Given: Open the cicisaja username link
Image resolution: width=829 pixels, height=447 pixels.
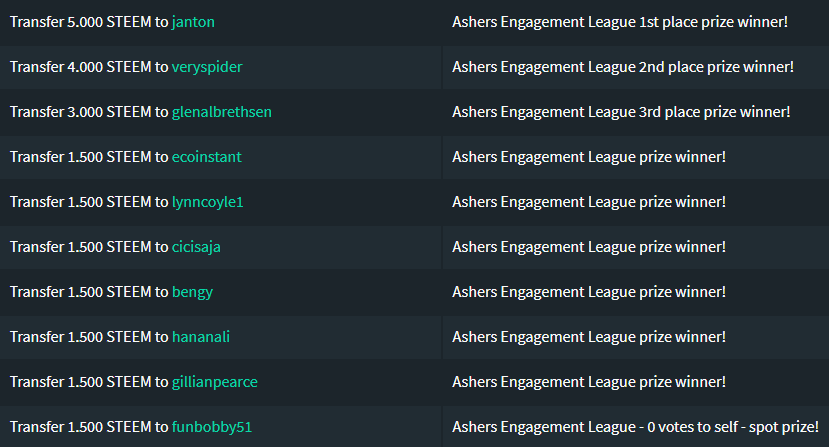Looking at the screenshot, I should pyautogui.click(x=196, y=247).
